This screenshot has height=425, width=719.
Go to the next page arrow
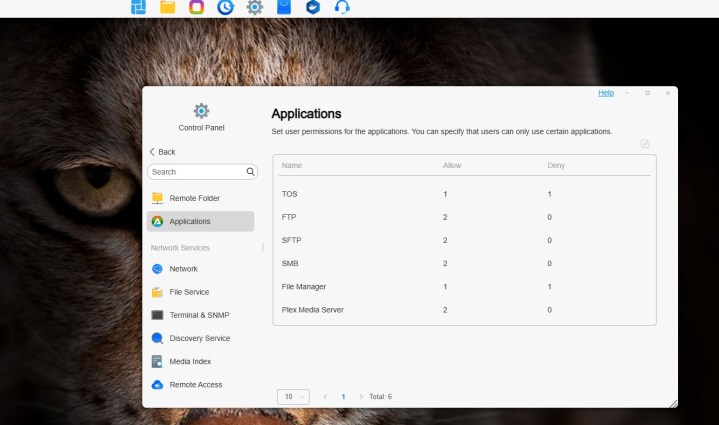pos(361,397)
